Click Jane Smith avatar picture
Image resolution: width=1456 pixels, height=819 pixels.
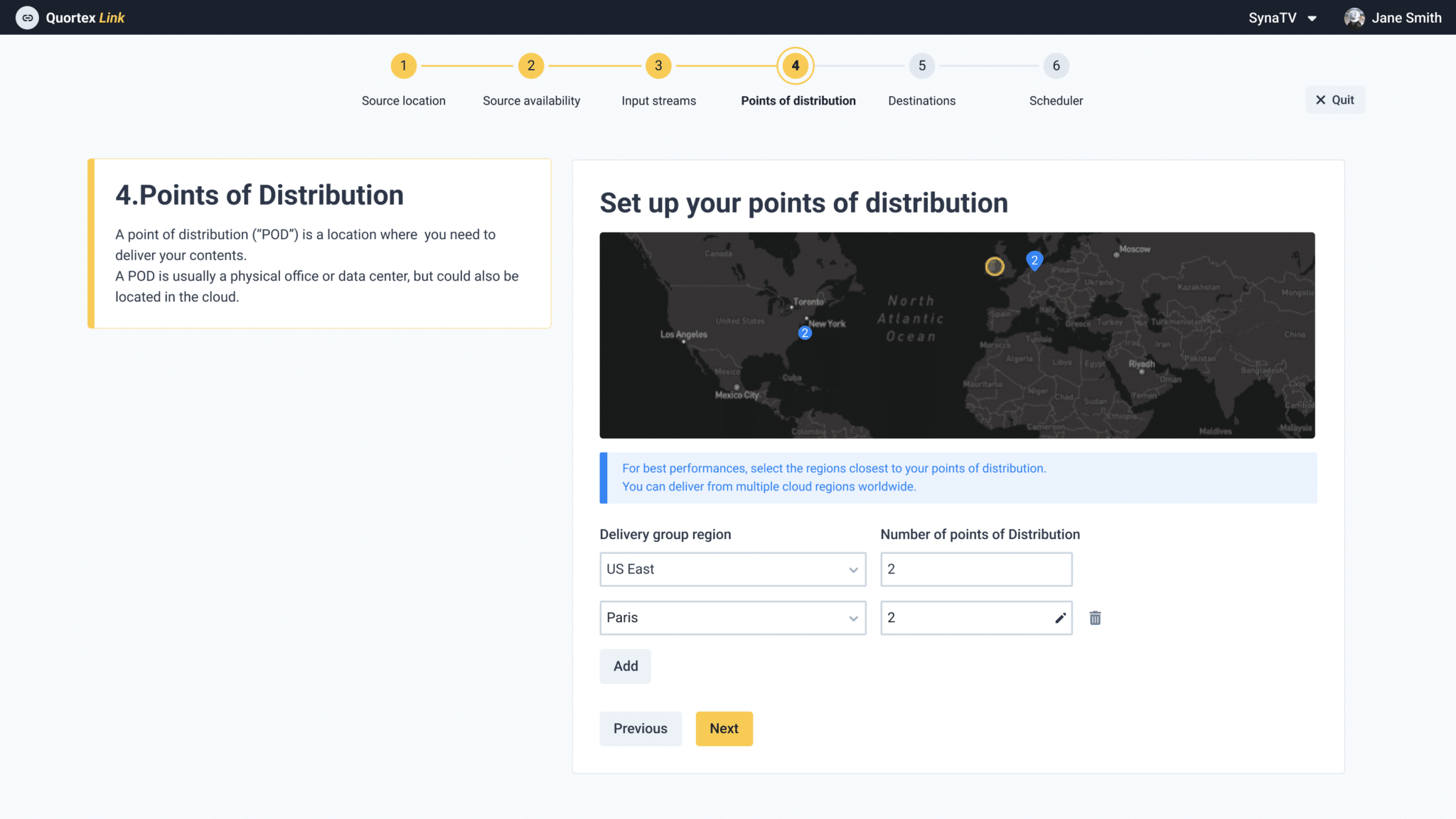(x=1354, y=18)
